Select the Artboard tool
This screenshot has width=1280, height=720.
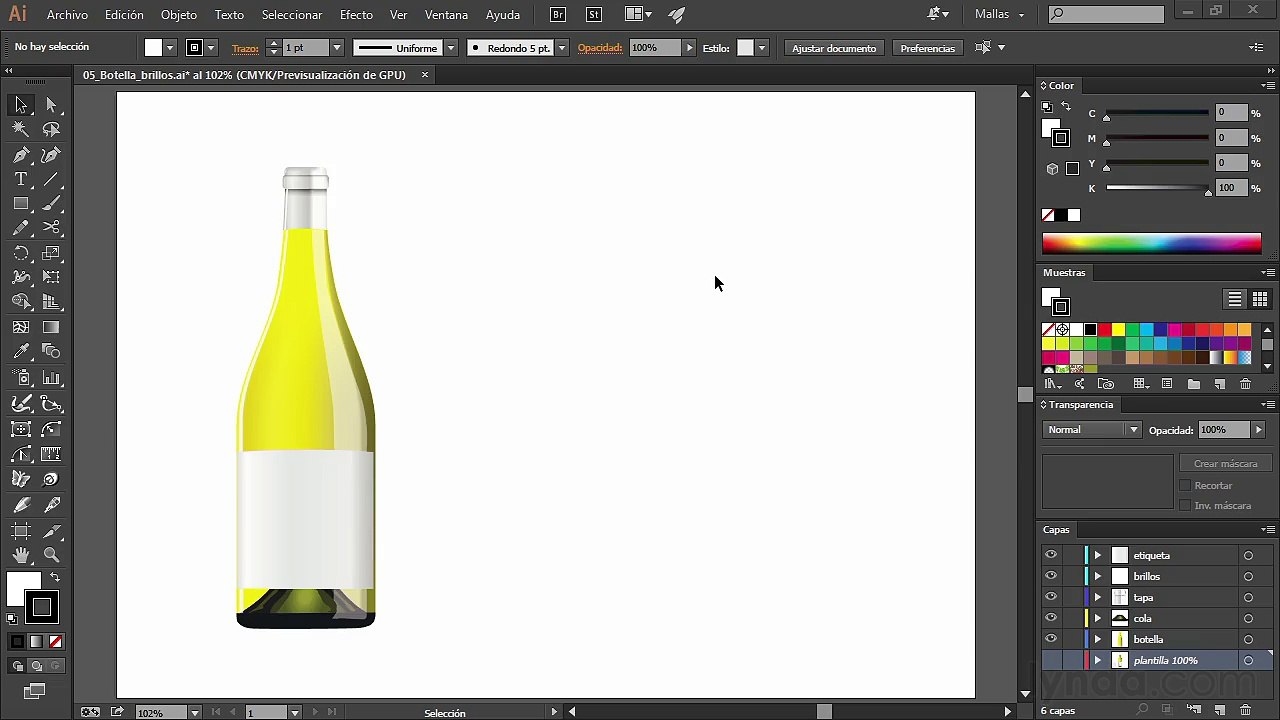click(21, 530)
